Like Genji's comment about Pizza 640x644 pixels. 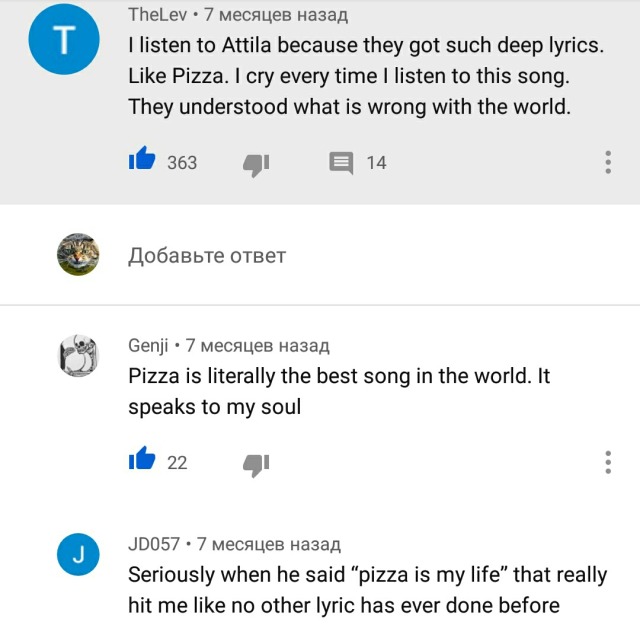tap(142, 461)
